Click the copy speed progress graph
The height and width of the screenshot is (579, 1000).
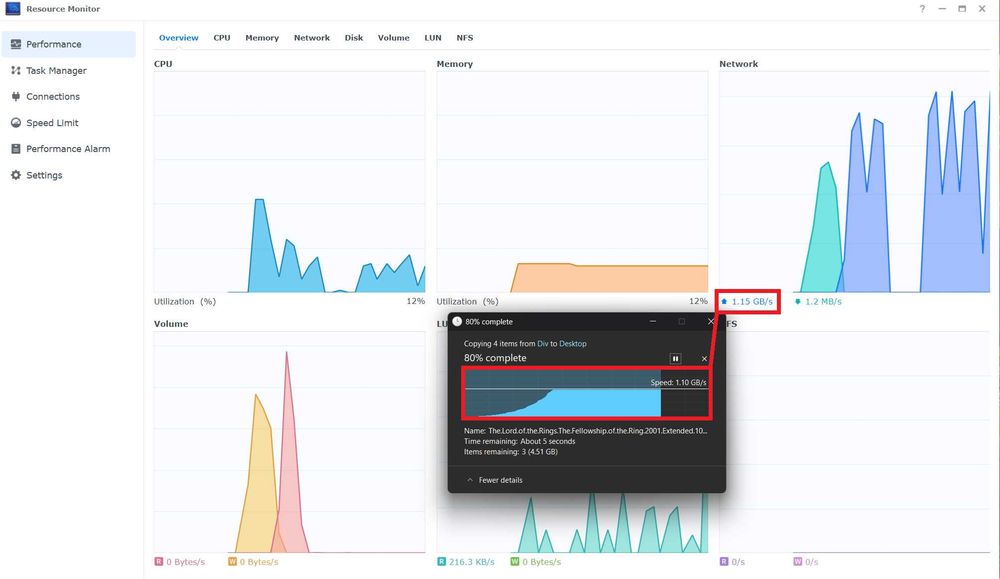click(586, 393)
